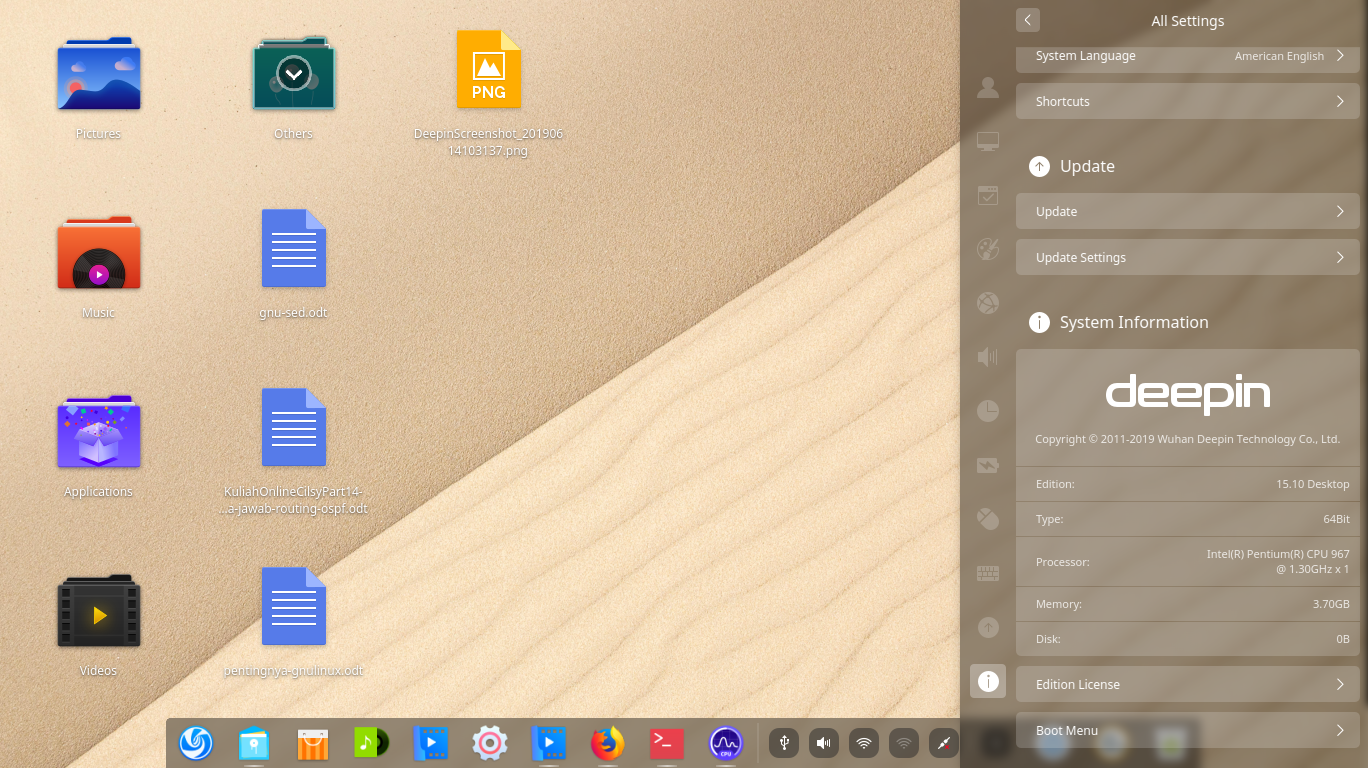Viewport: 1368px width, 768px height.
Task: Select the Time and Date clock icon
Action: pyautogui.click(x=988, y=411)
